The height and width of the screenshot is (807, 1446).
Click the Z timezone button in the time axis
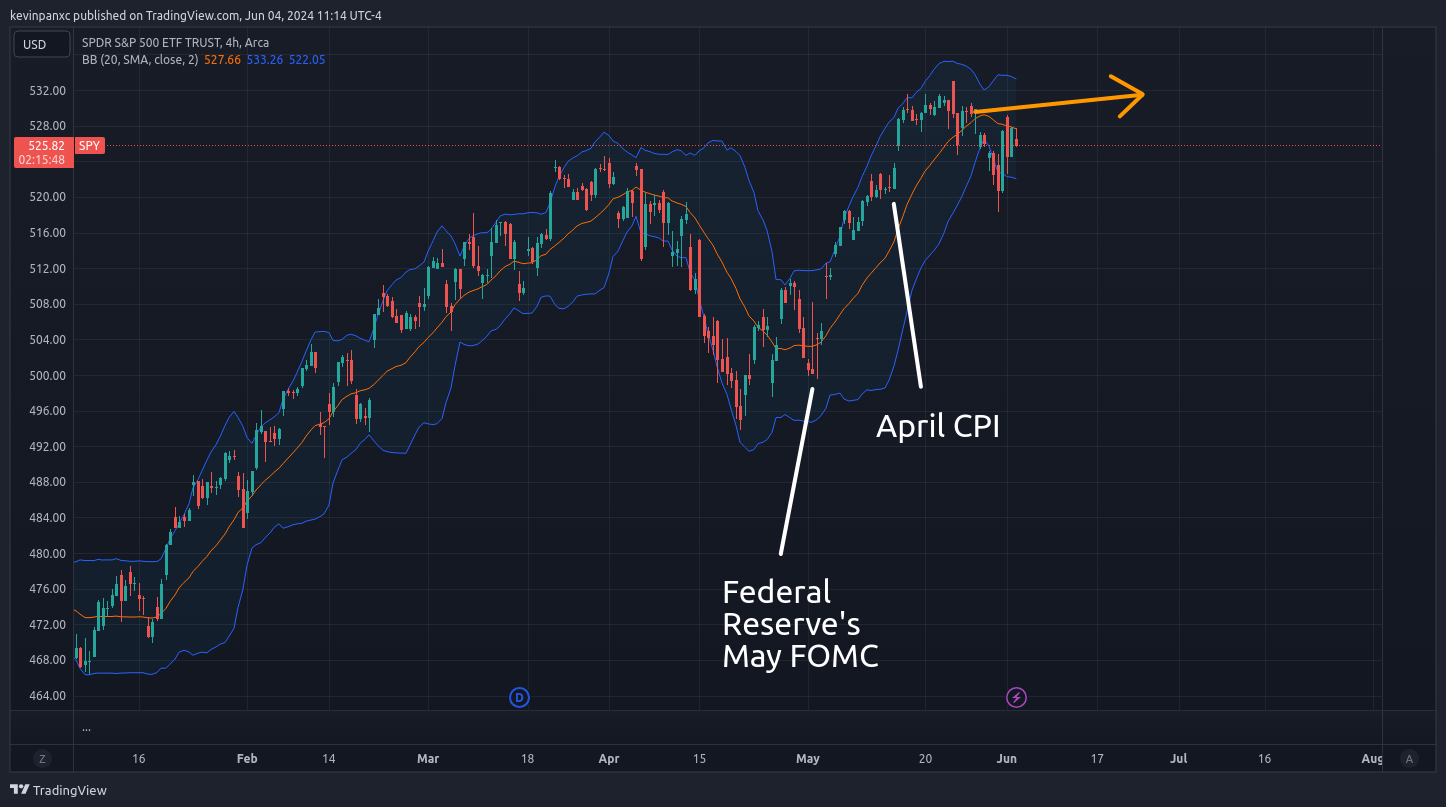[41, 759]
